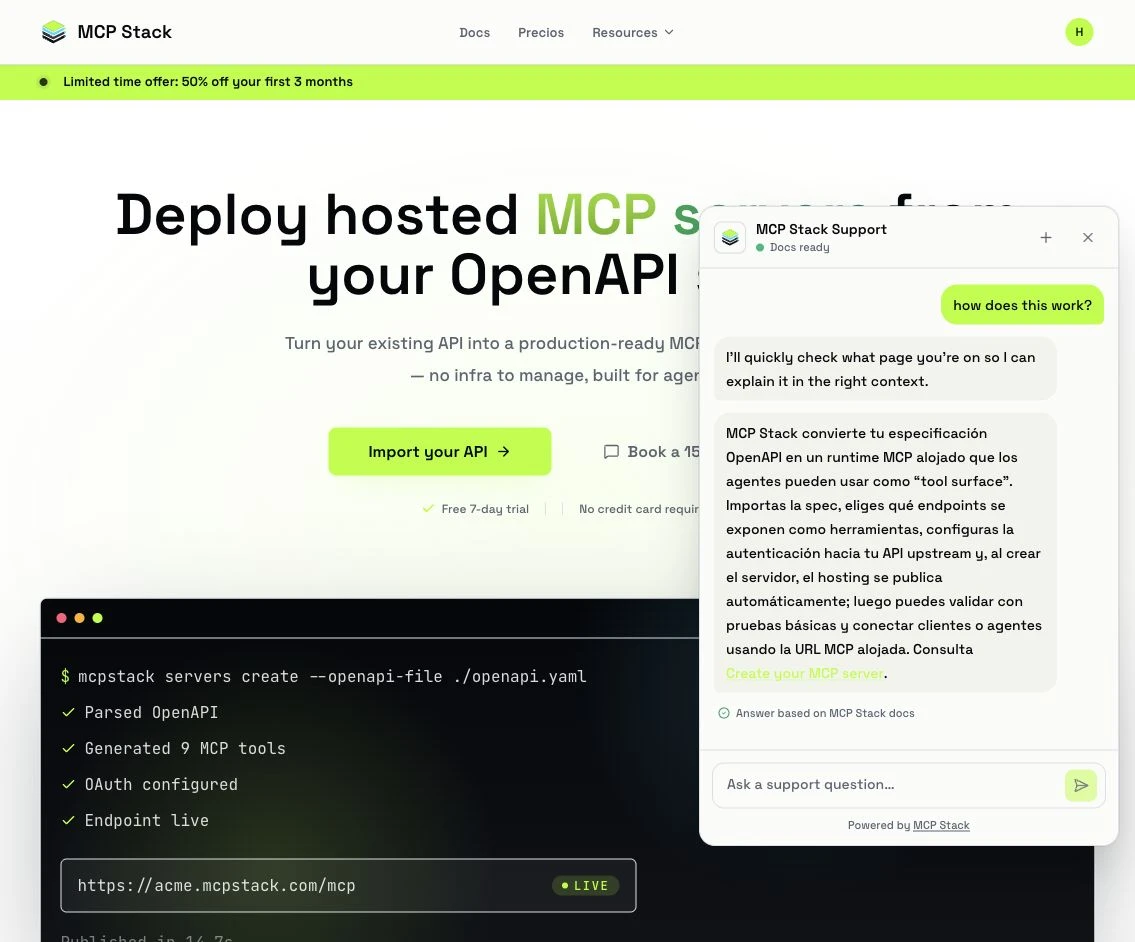This screenshot has width=1135, height=942.
Task: Send message with paper plane icon
Action: click(1080, 786)
